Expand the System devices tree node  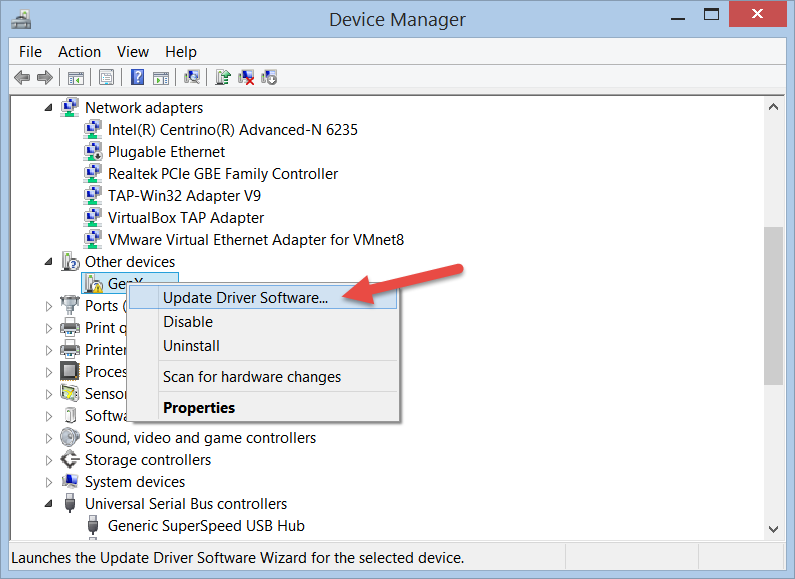pyautogui.click(x=49, y=482)
